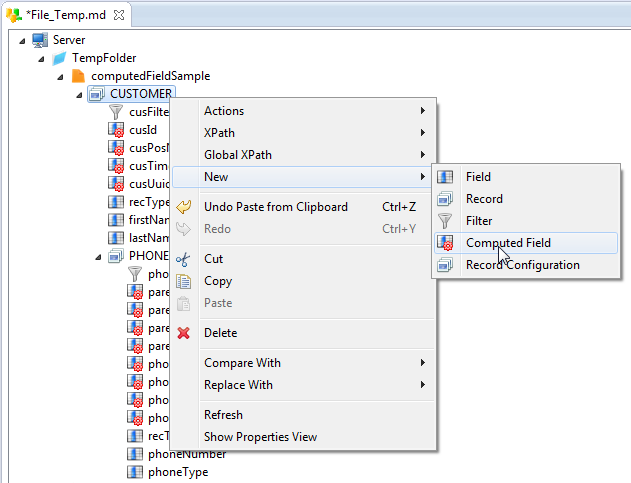Choose Computed Field from New submenu
Image resolution: width=631 pixels, height=483 pixels.
click(508, 243)
